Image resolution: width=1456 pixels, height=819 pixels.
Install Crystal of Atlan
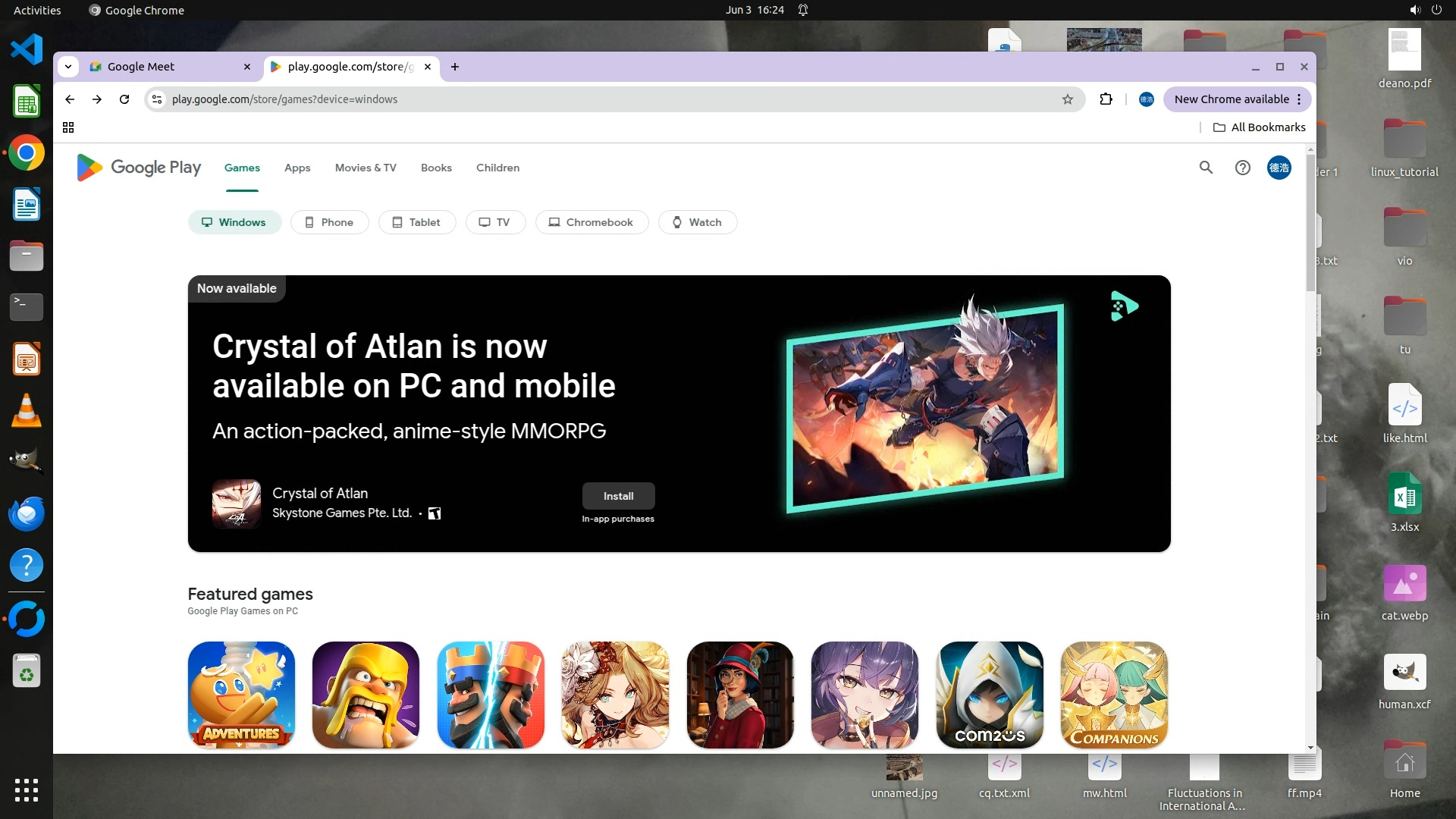coord(618,496)
